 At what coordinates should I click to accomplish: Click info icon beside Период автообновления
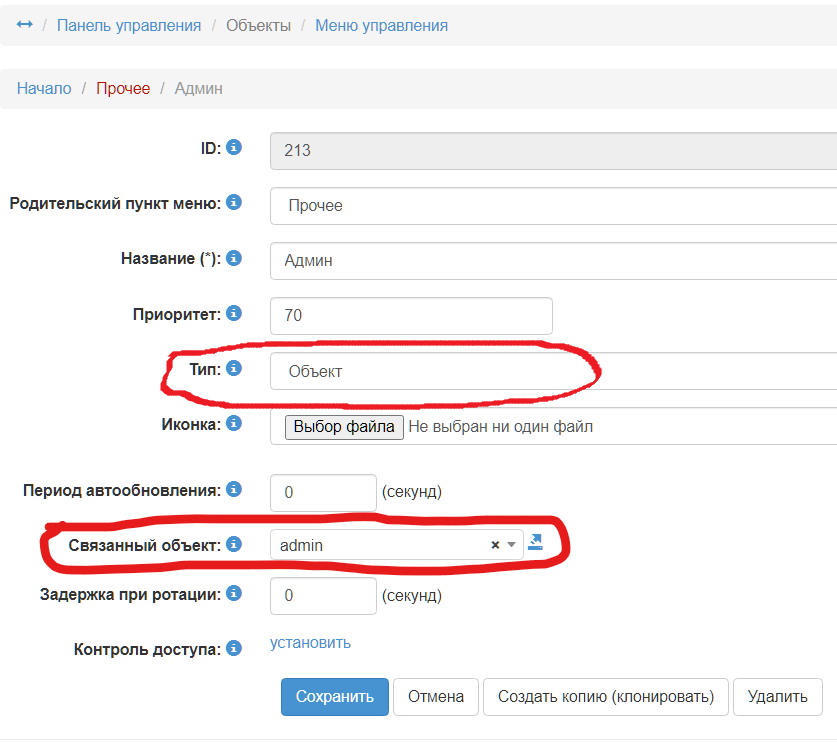point(234,490)
